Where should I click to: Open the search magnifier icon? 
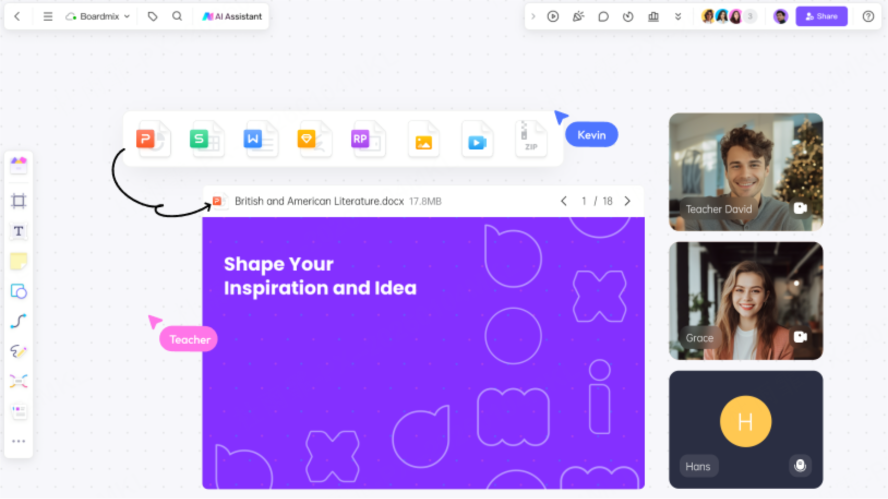(x=177, y=16)
